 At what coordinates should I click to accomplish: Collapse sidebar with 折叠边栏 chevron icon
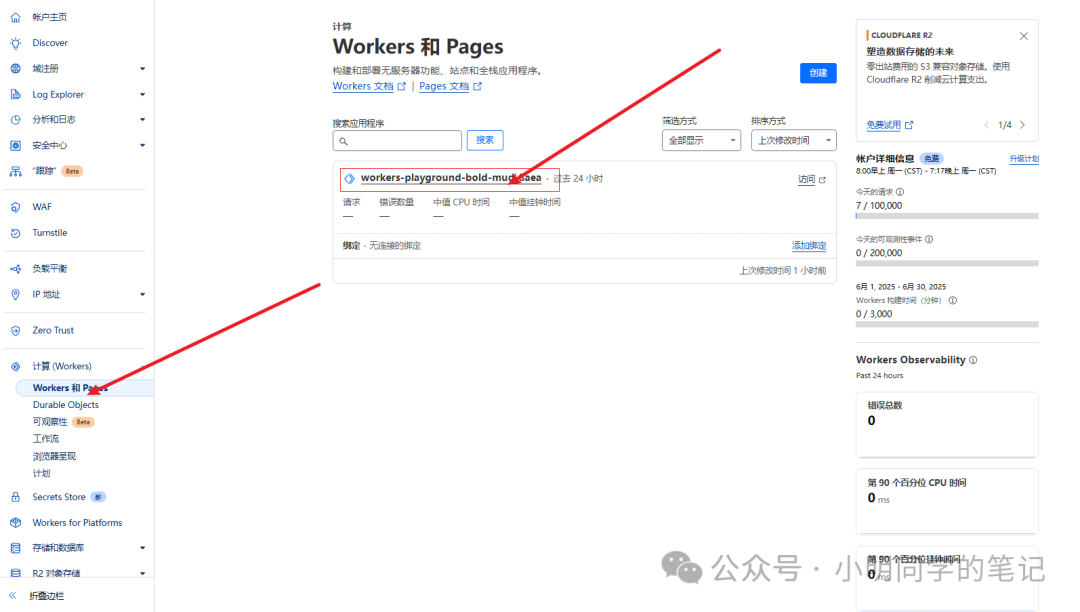[x=12, y=595]
